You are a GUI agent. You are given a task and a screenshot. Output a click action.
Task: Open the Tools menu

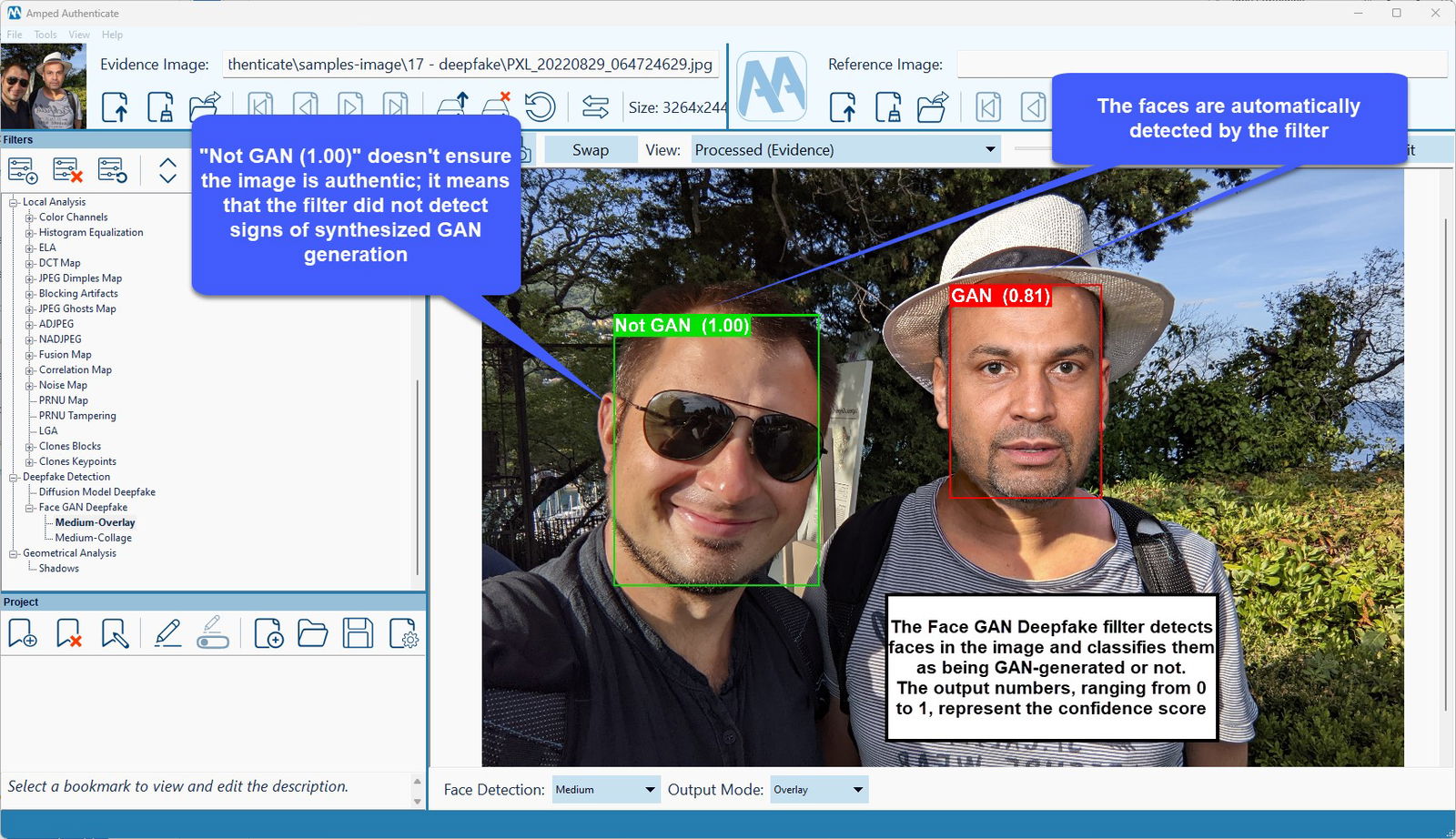coord(45,34)
